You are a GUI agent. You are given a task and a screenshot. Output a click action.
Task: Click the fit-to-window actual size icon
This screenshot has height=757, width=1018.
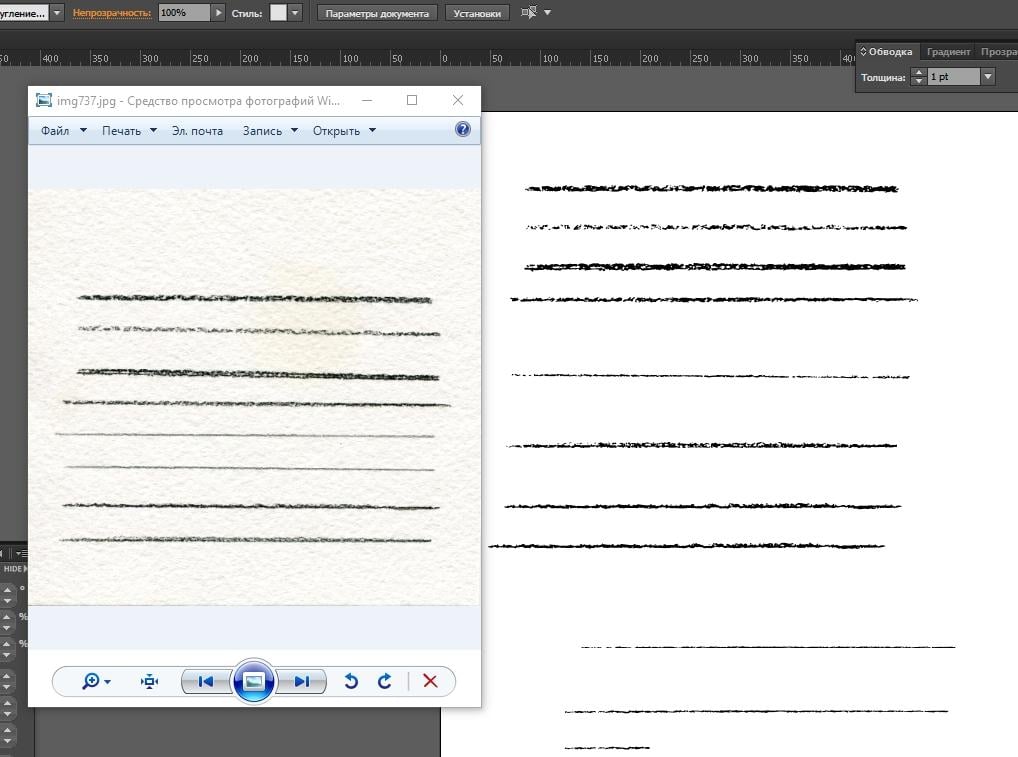click(149, 681)
